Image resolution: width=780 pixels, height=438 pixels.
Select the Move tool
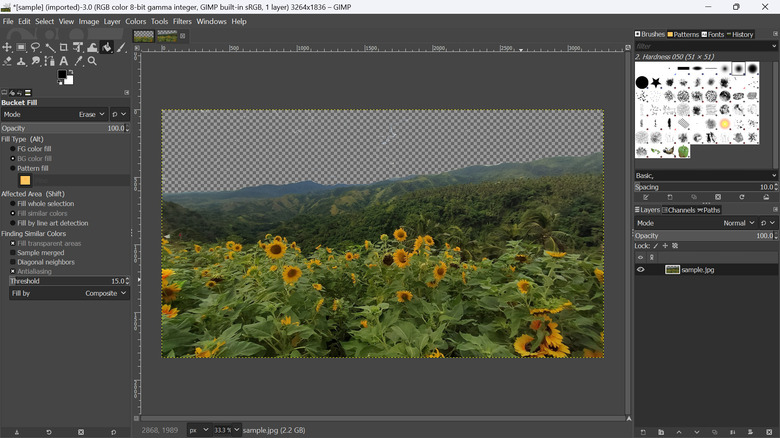7,47
